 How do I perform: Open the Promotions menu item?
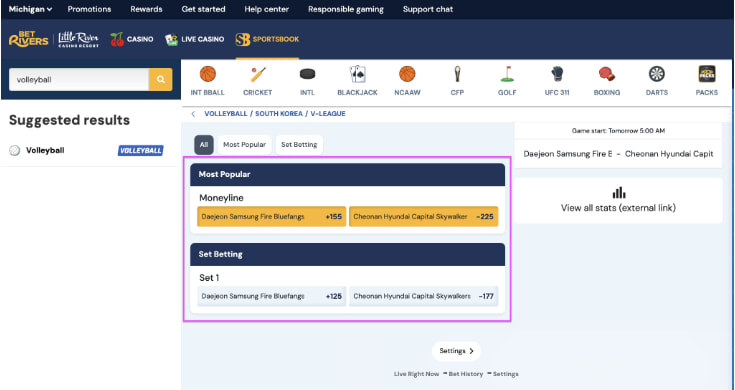pos(89,9)
